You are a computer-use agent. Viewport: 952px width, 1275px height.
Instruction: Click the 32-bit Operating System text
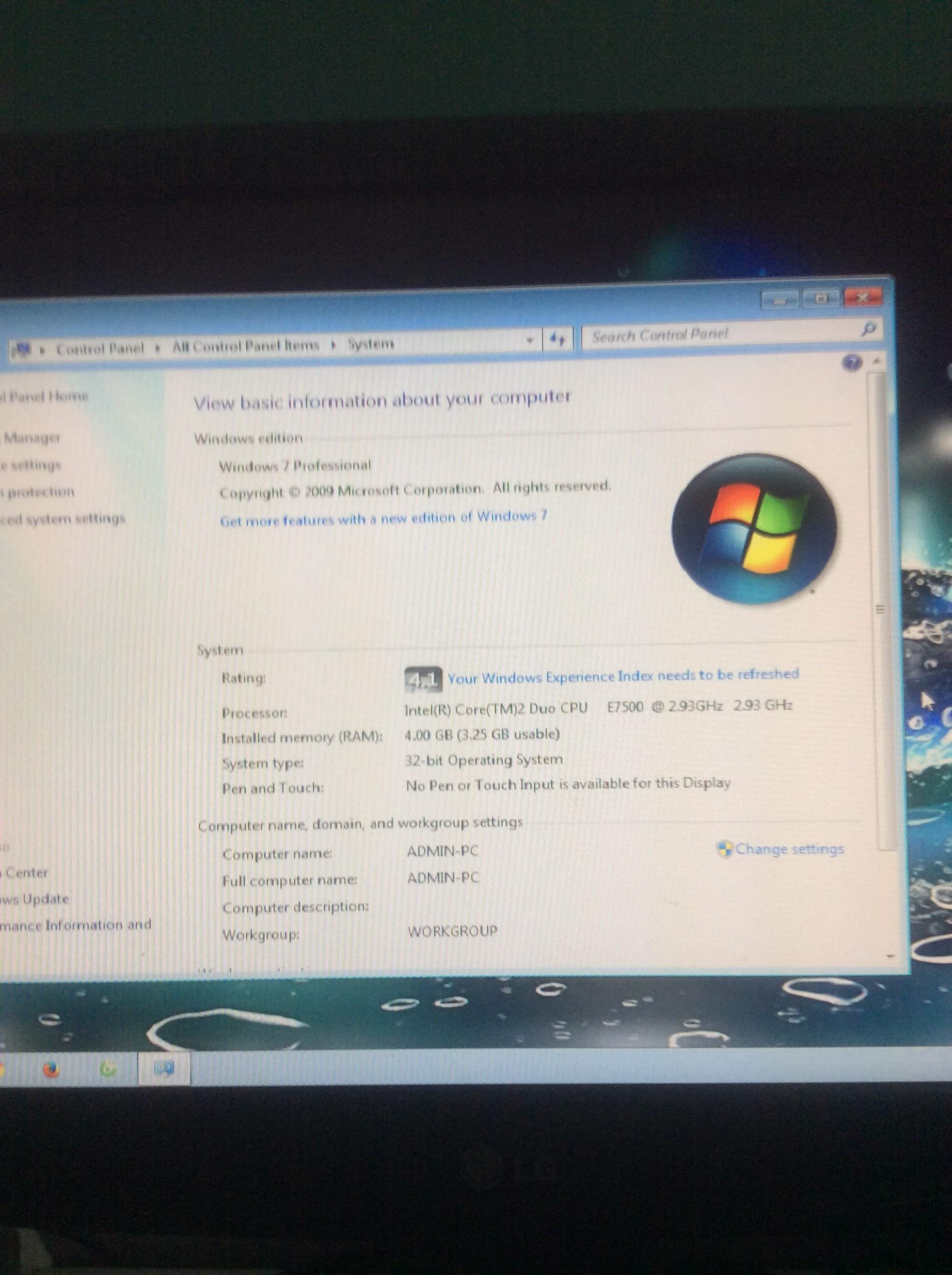[x=483, y=760]
